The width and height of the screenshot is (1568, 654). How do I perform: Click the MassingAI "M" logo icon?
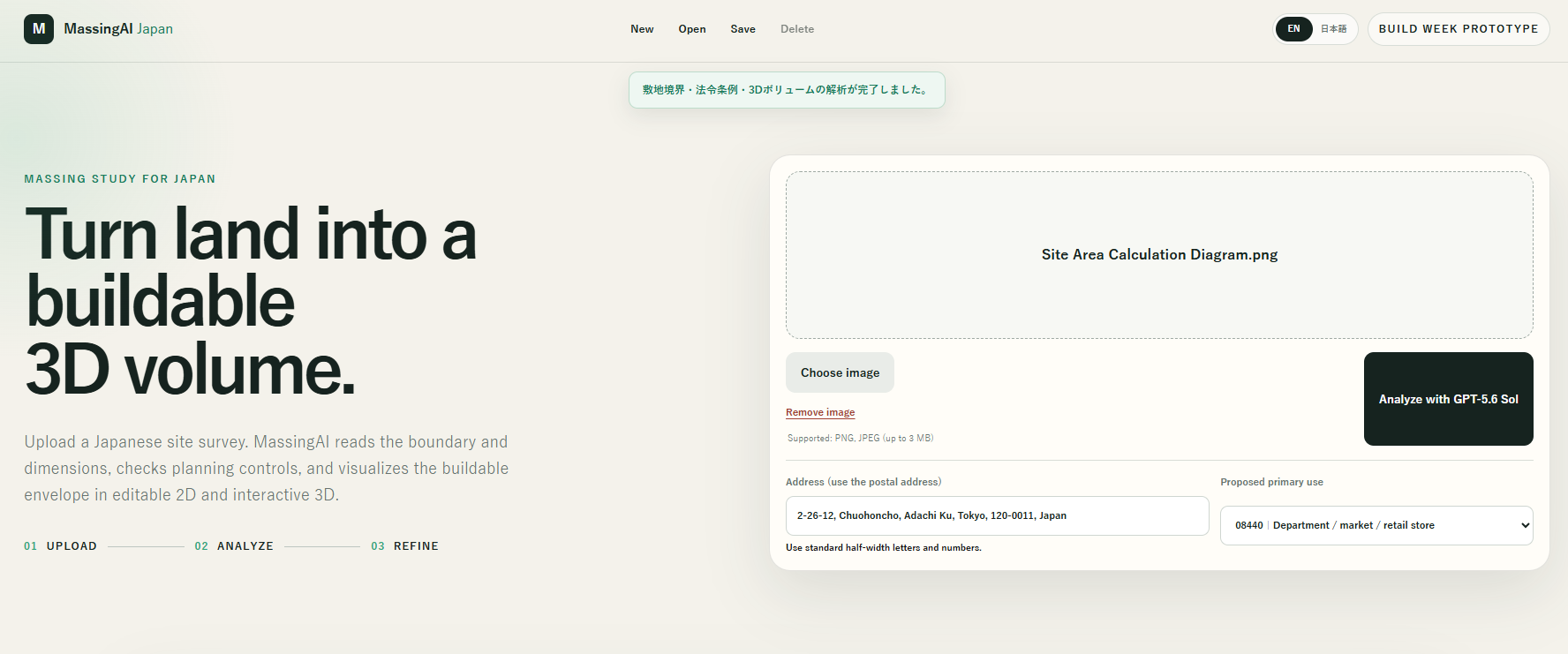pos(39,29)
